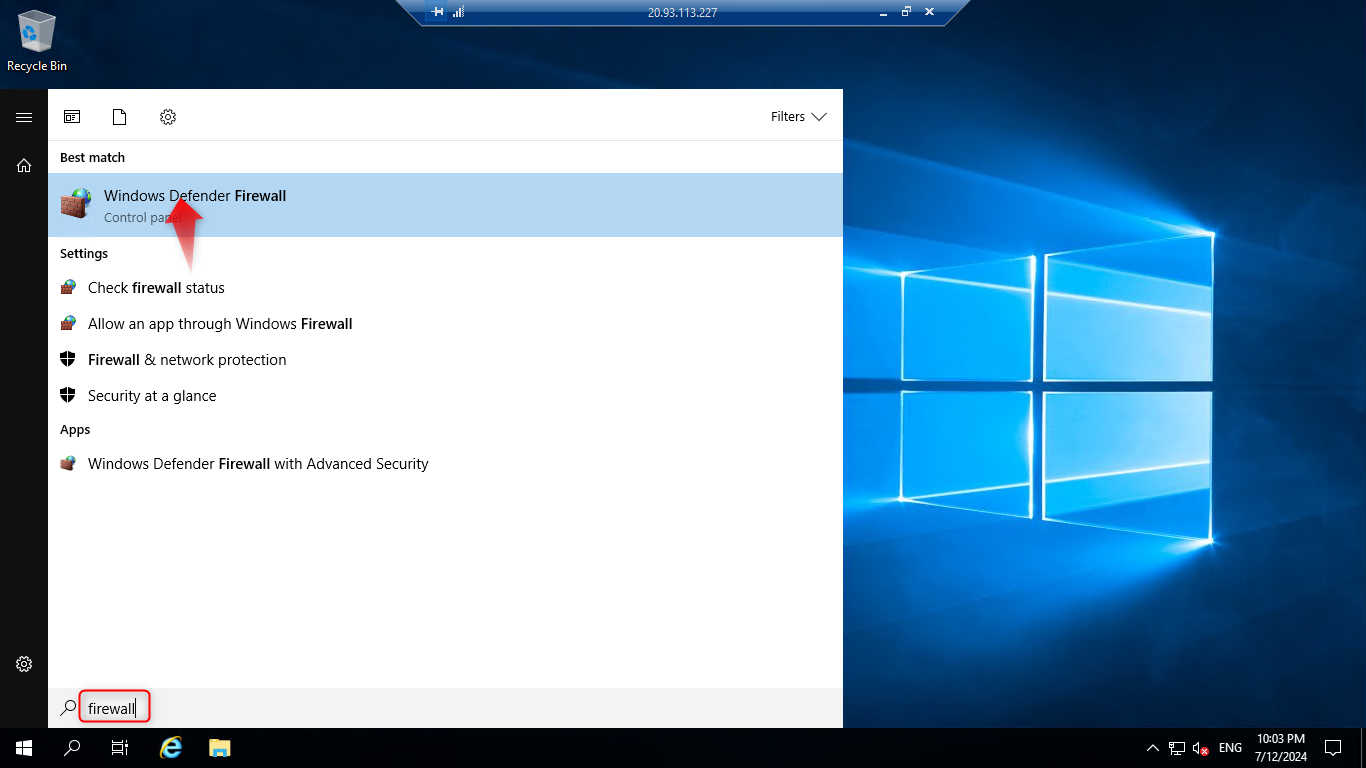The height and width of the screenshot is (768, 1366).
Task: Show hidden system tray icons
Action: tap(1152, 748)
